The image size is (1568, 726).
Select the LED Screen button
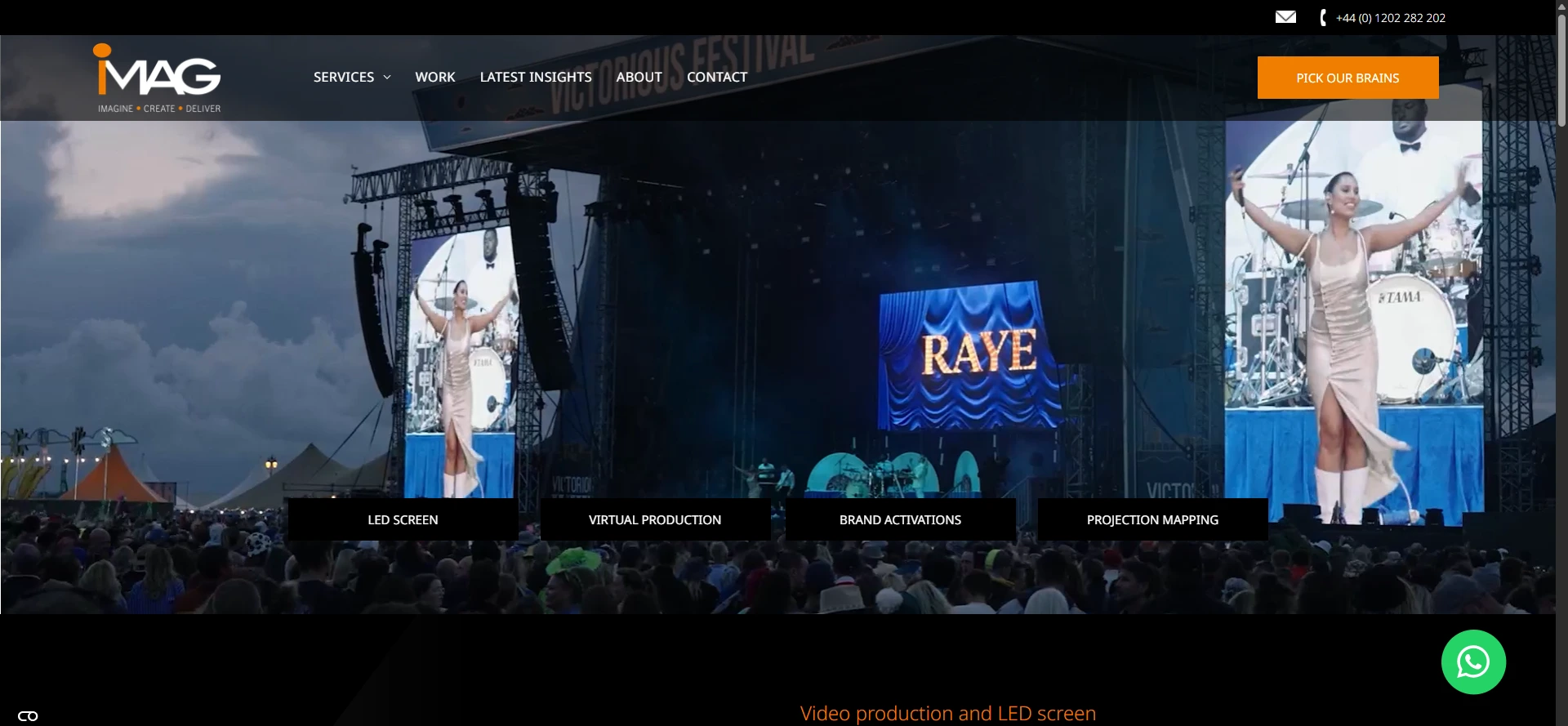tap(403, 519)
